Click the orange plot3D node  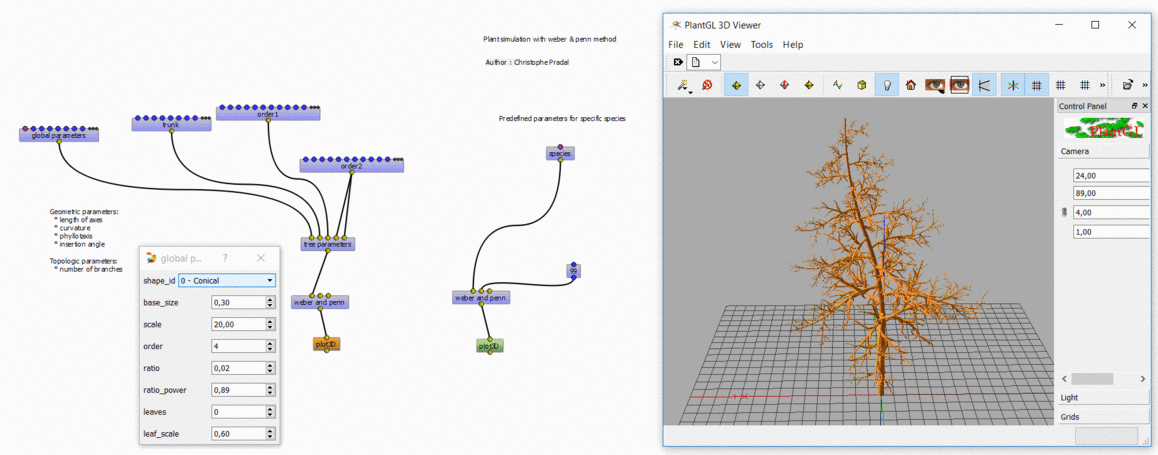(326, 344)
